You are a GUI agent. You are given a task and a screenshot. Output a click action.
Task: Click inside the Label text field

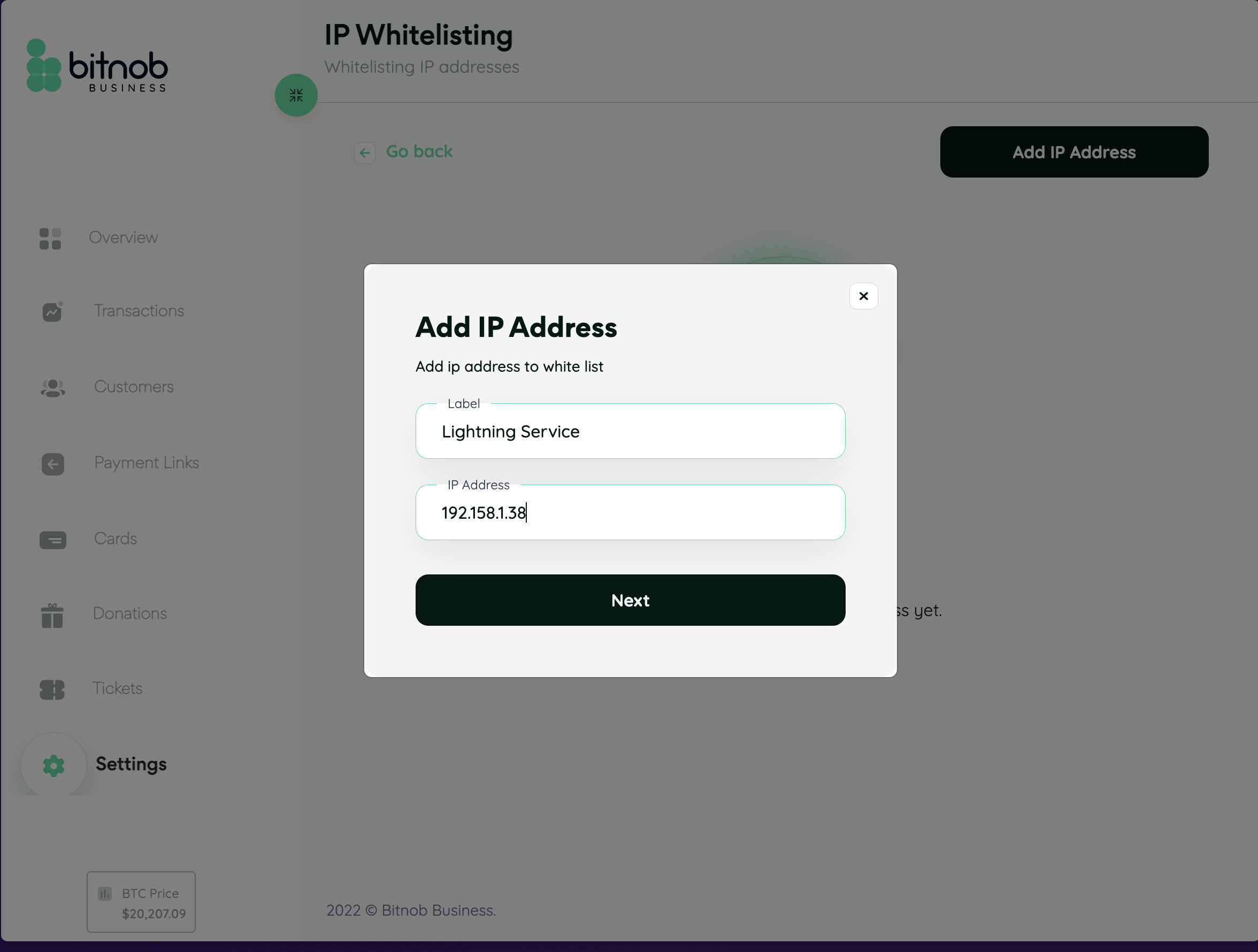[630, 431]
